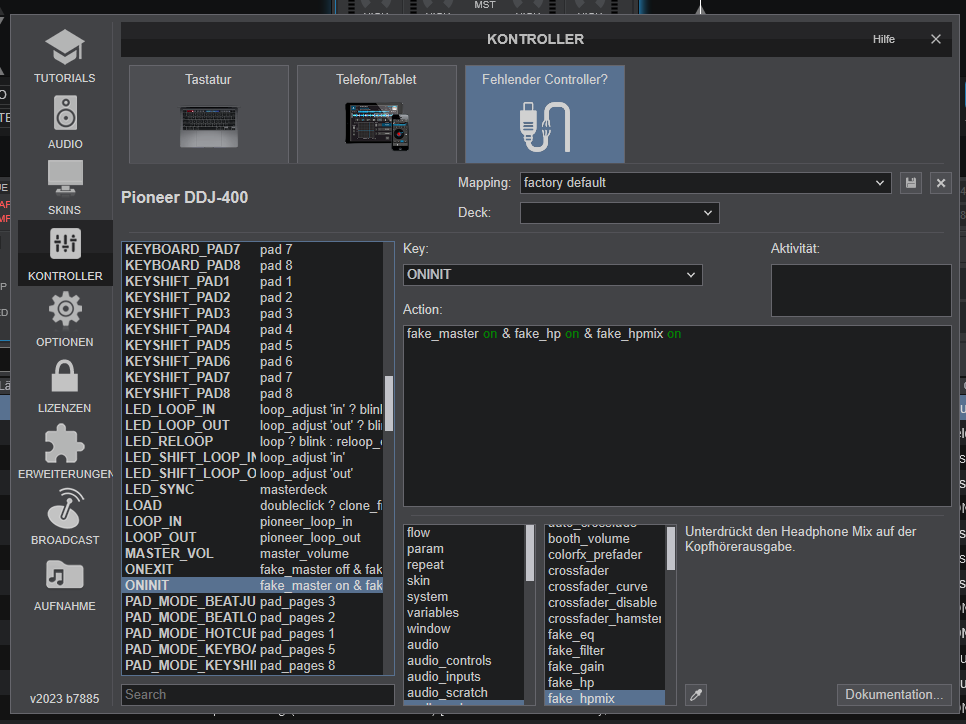Choose the window action category
966x724 pixels.
coord(464,628)
